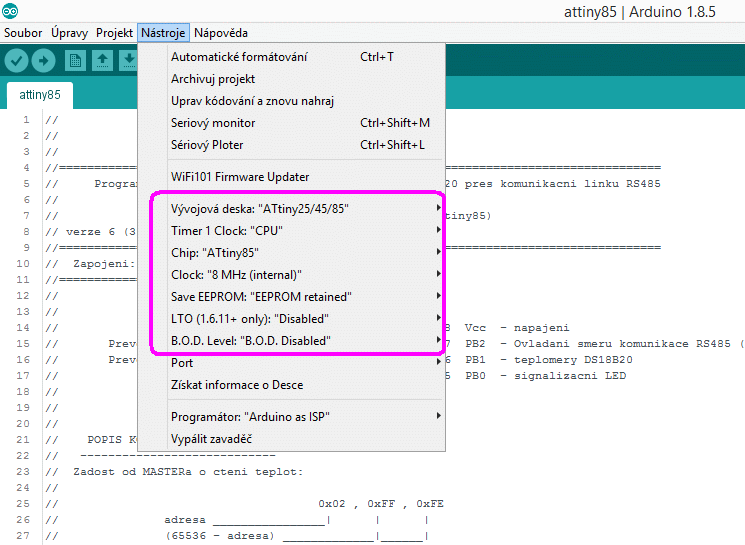The height and width of the screenshot is (545, 745).
Task: Click 'teplomery DS18B20' comment on line 16
Action: pyautogui.click(x=573, y=360)
